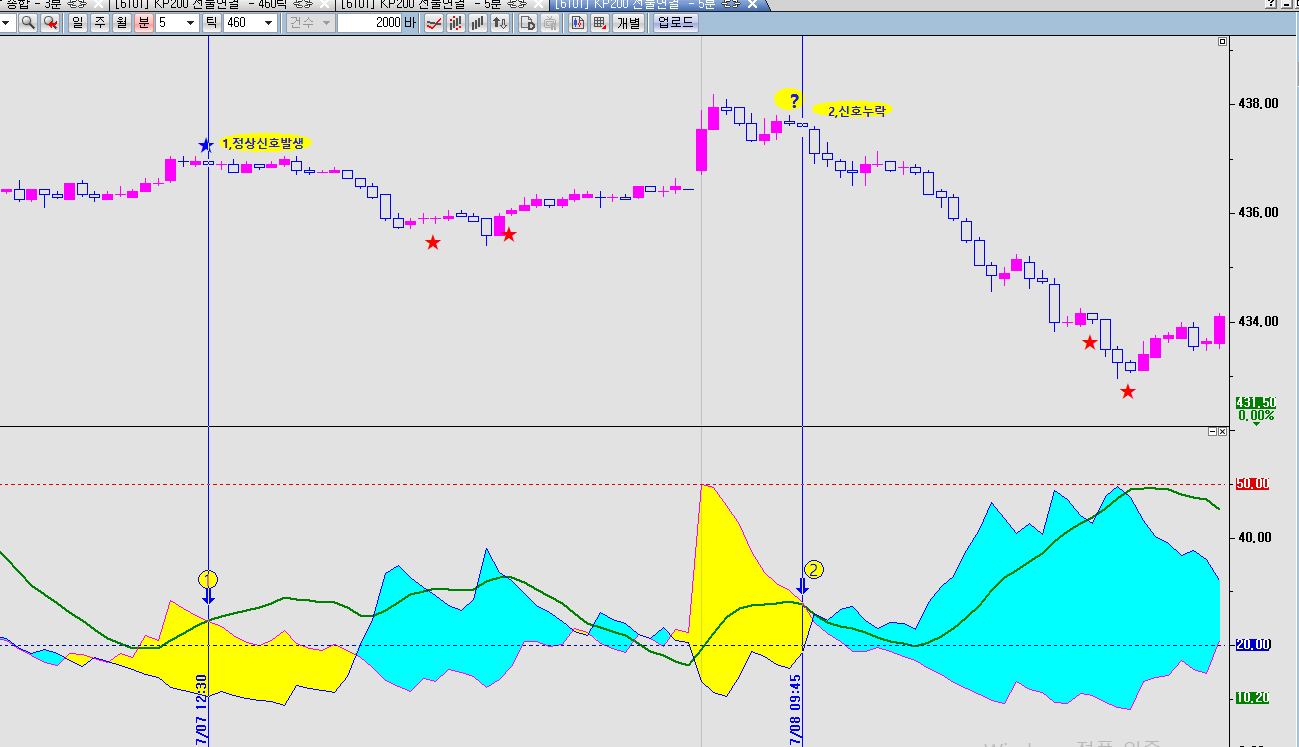This screenshot has height=747, width=1299.
Task: Toggle the 일 (daily) period button
Action: [78, 23]
